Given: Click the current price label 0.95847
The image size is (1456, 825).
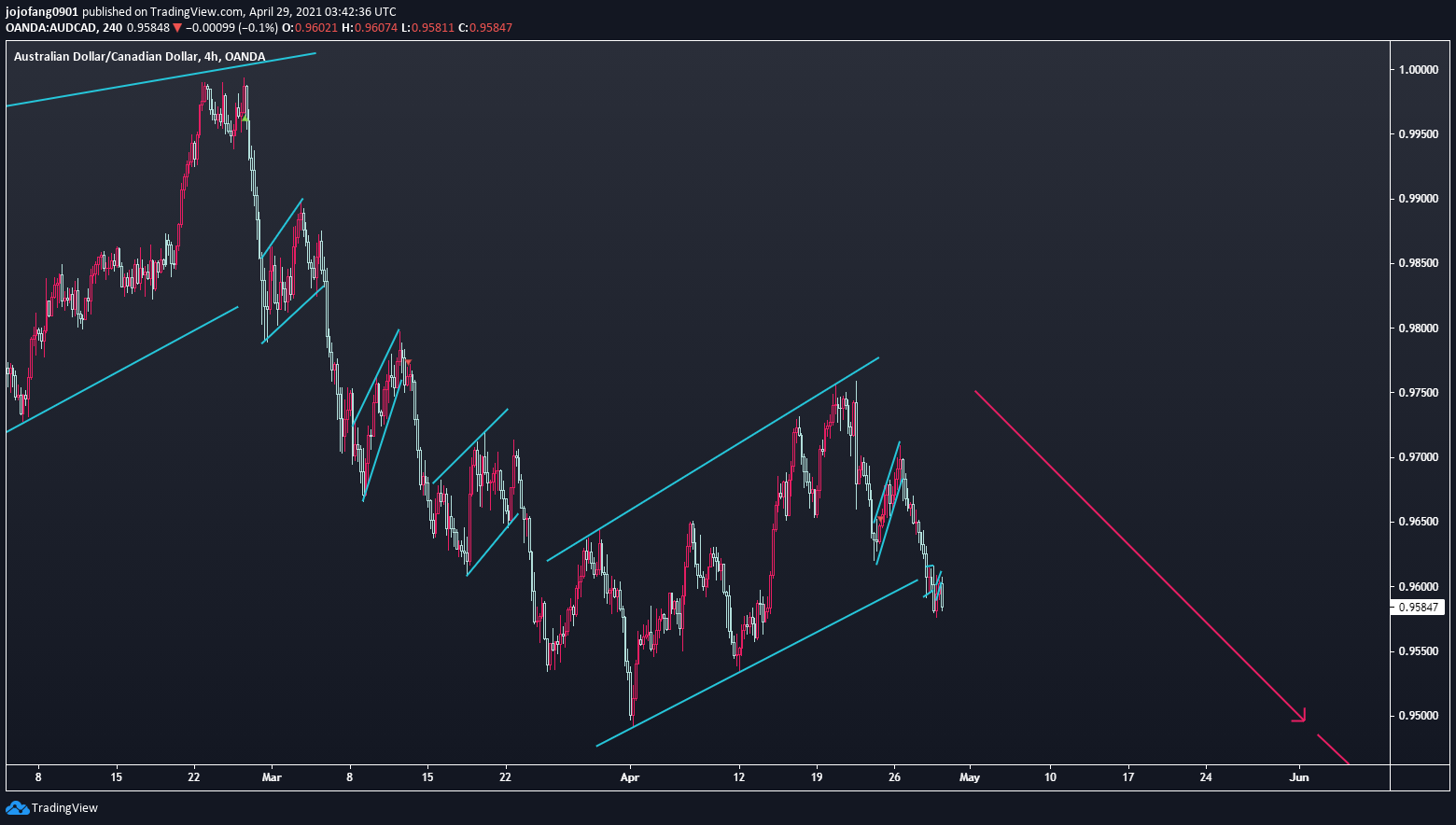Looking at the screenshot, I should 1419,608.
